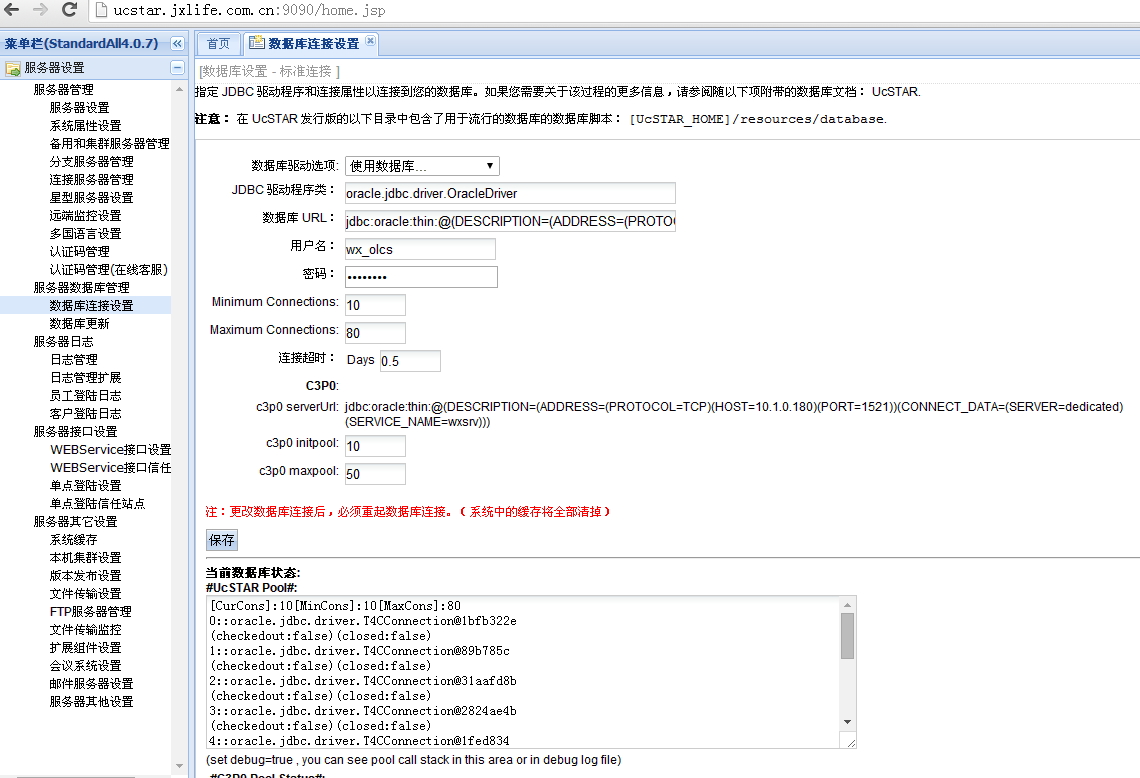Open 版本发布设置 item
Image resolution: width=1140 pixels, height=778 pixels.
coord(85,576)
